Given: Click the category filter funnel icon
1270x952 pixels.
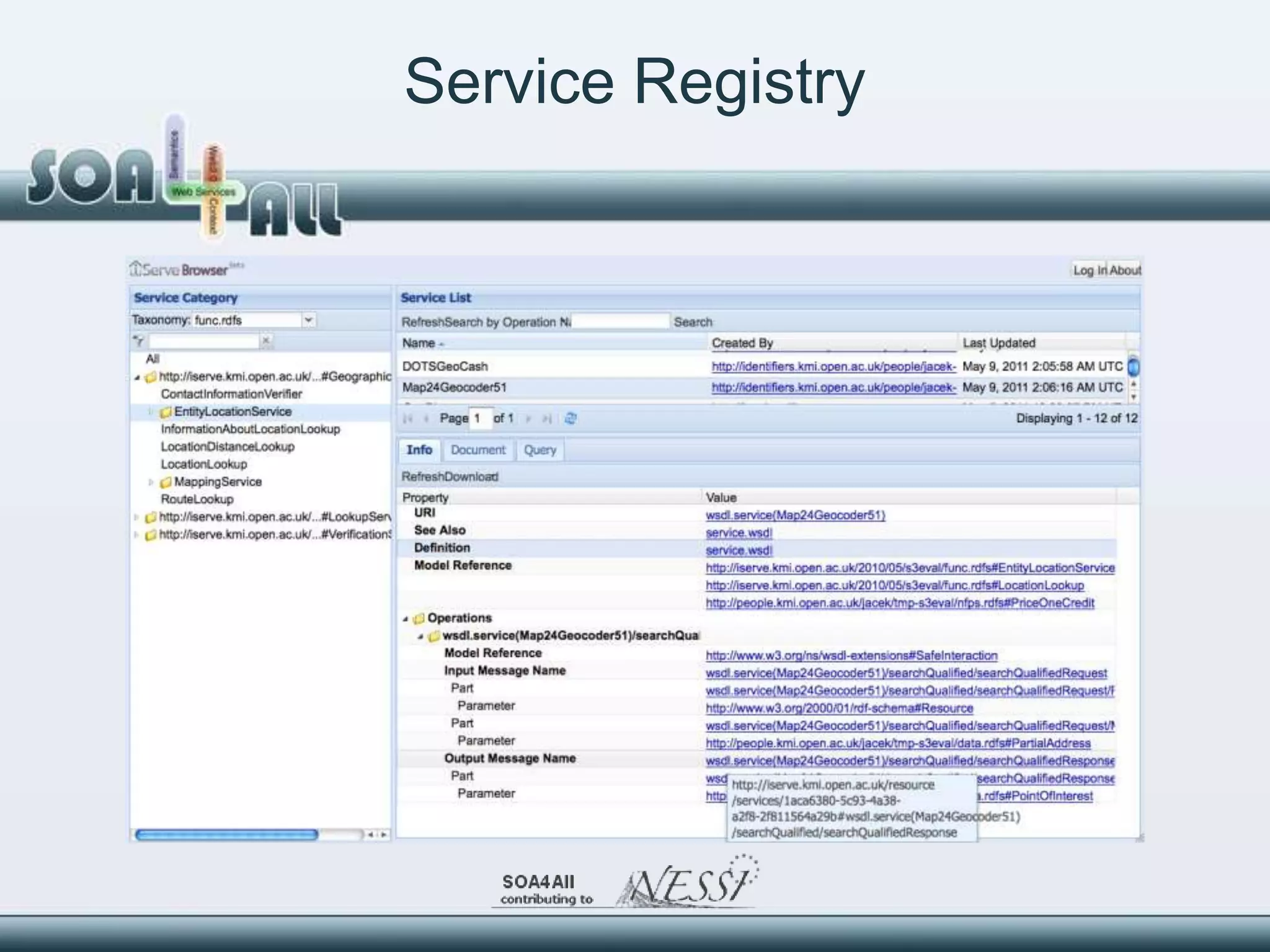Looking at the screenshot, I should pos(139,340).
